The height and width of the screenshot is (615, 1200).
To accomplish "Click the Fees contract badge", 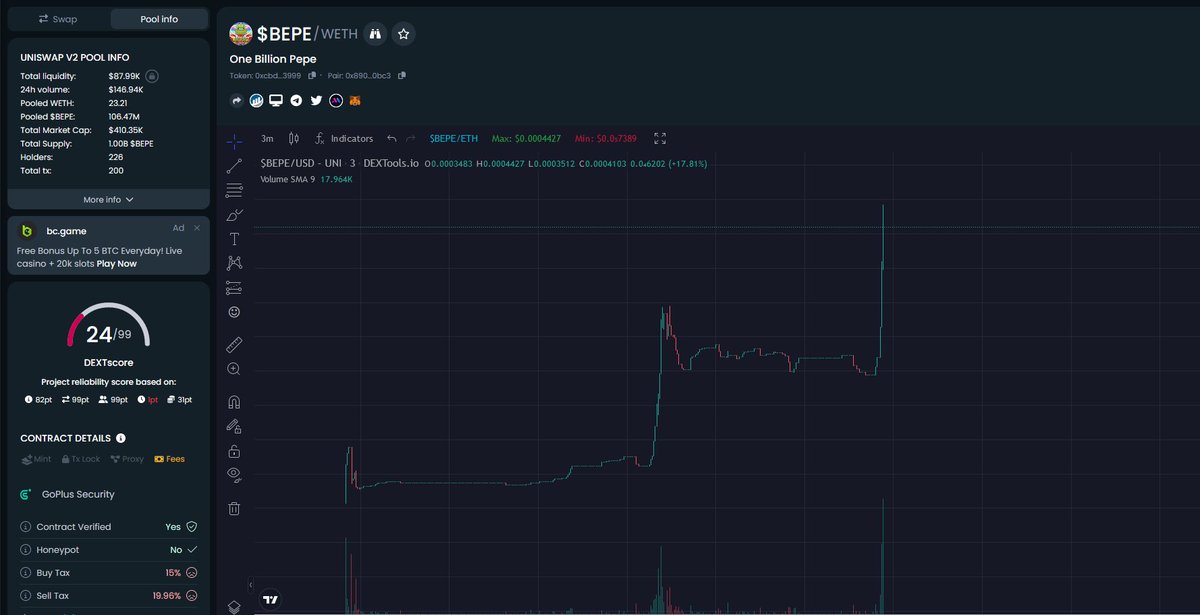I will (169, 459).
